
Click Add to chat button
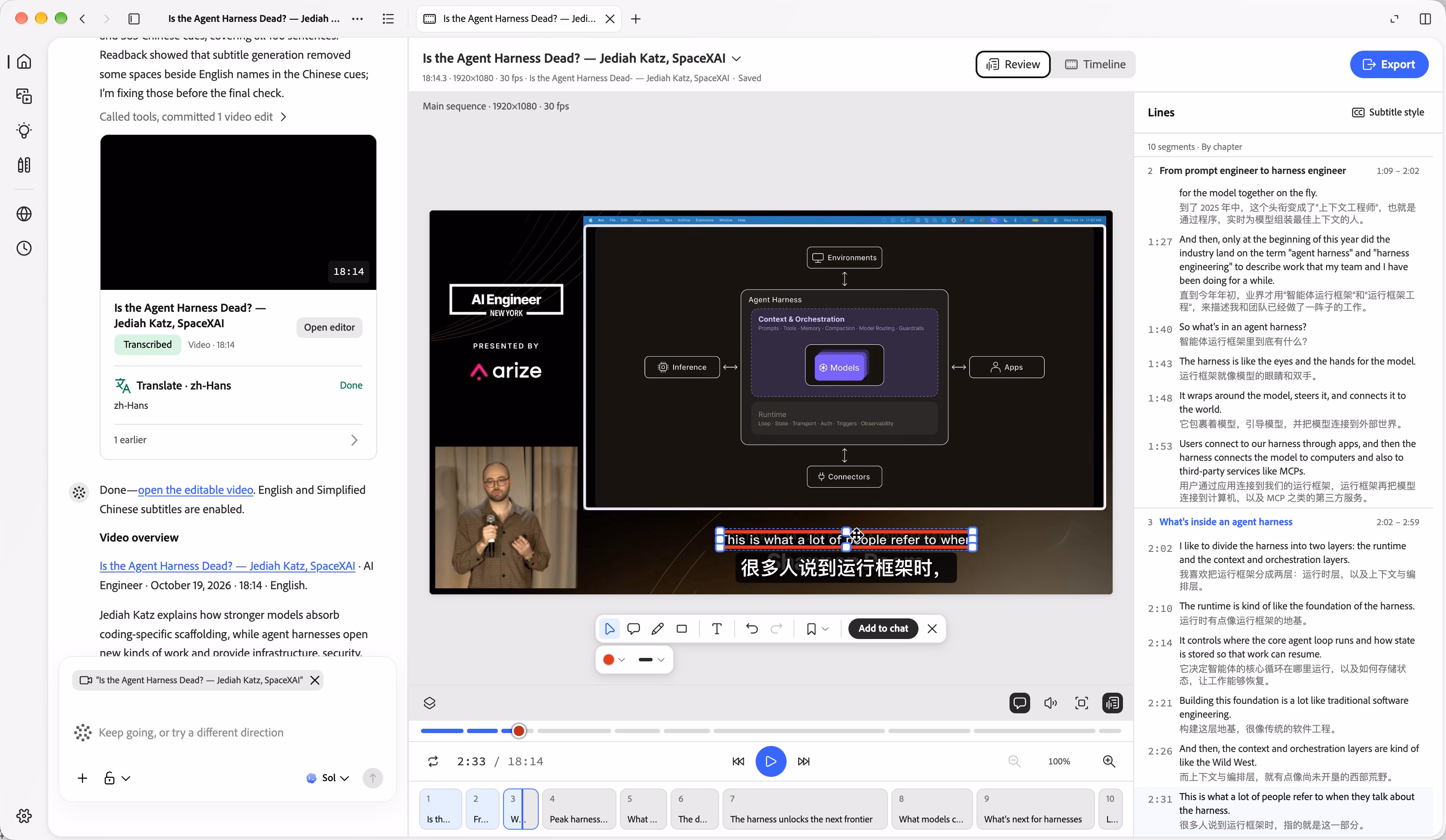point(882,629)
